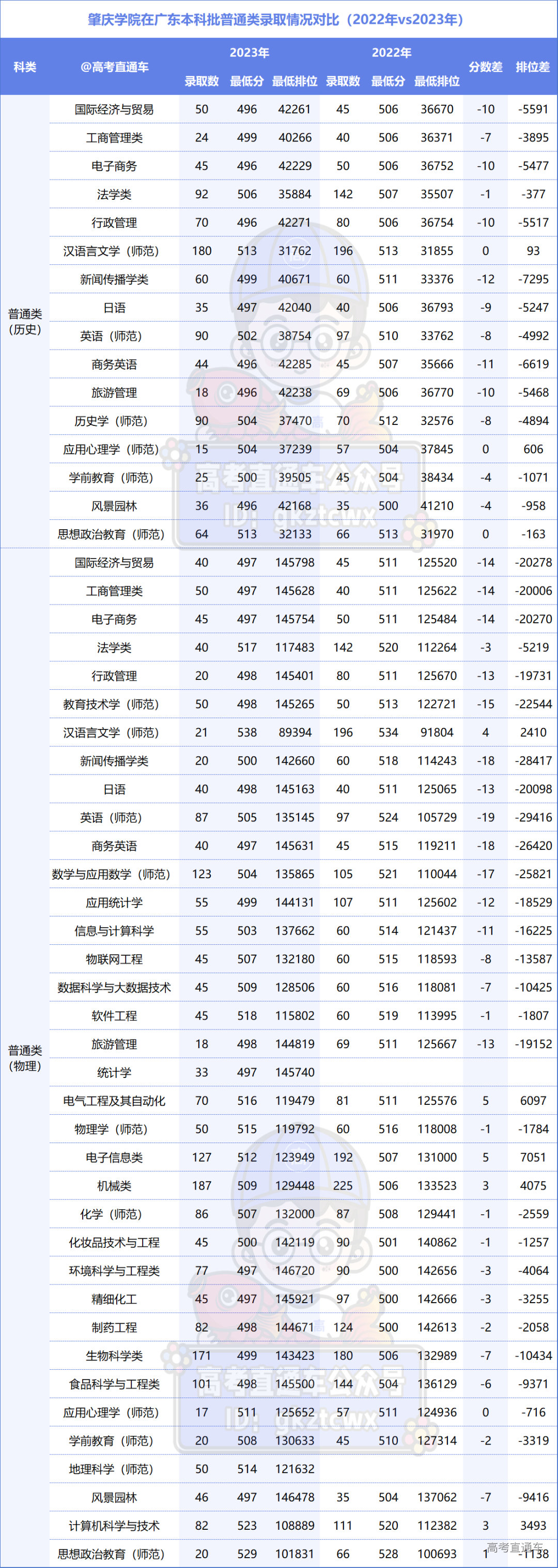Viewport: 558px width, 1568px height.
Task: Select the rank difference value -29416
Action: [x=533, y=817]
